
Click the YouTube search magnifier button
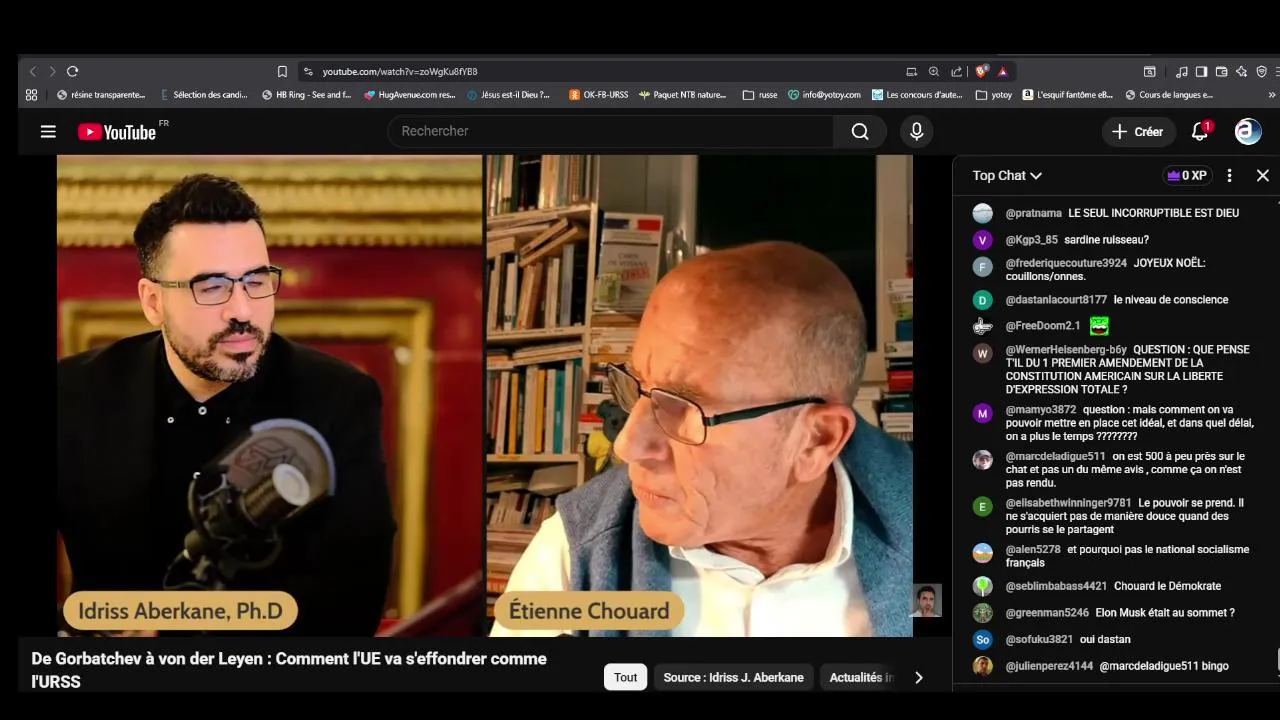coord(860,131)
